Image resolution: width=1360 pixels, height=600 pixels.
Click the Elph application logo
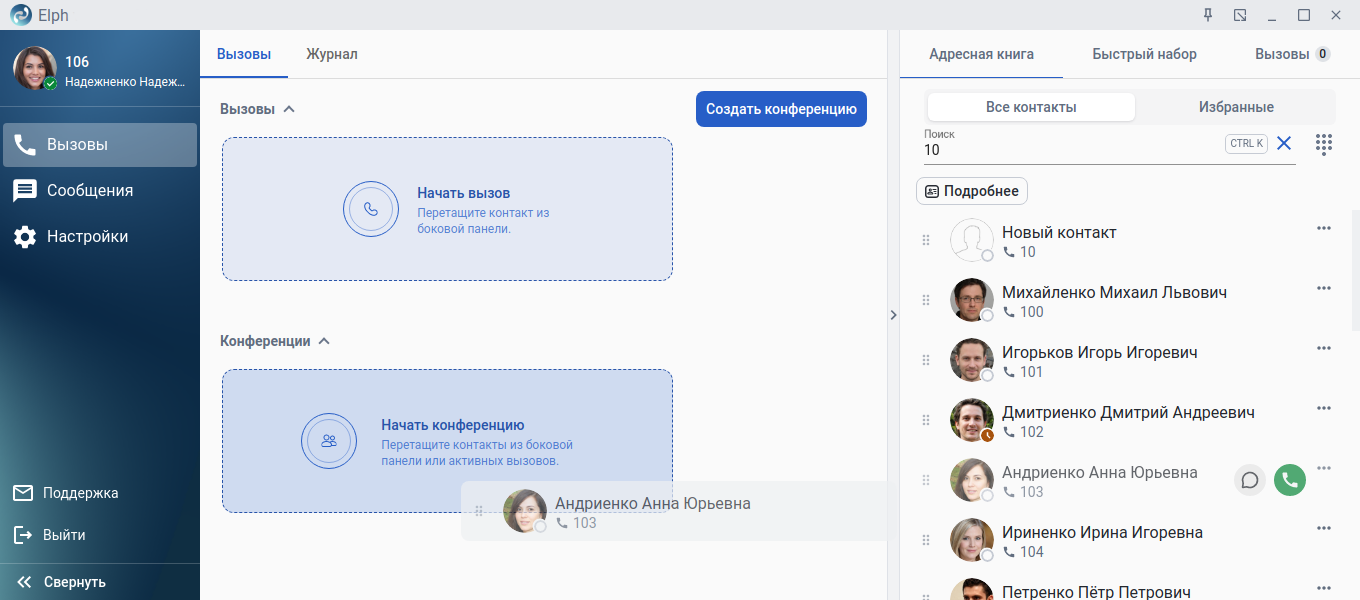pos(22,15)
